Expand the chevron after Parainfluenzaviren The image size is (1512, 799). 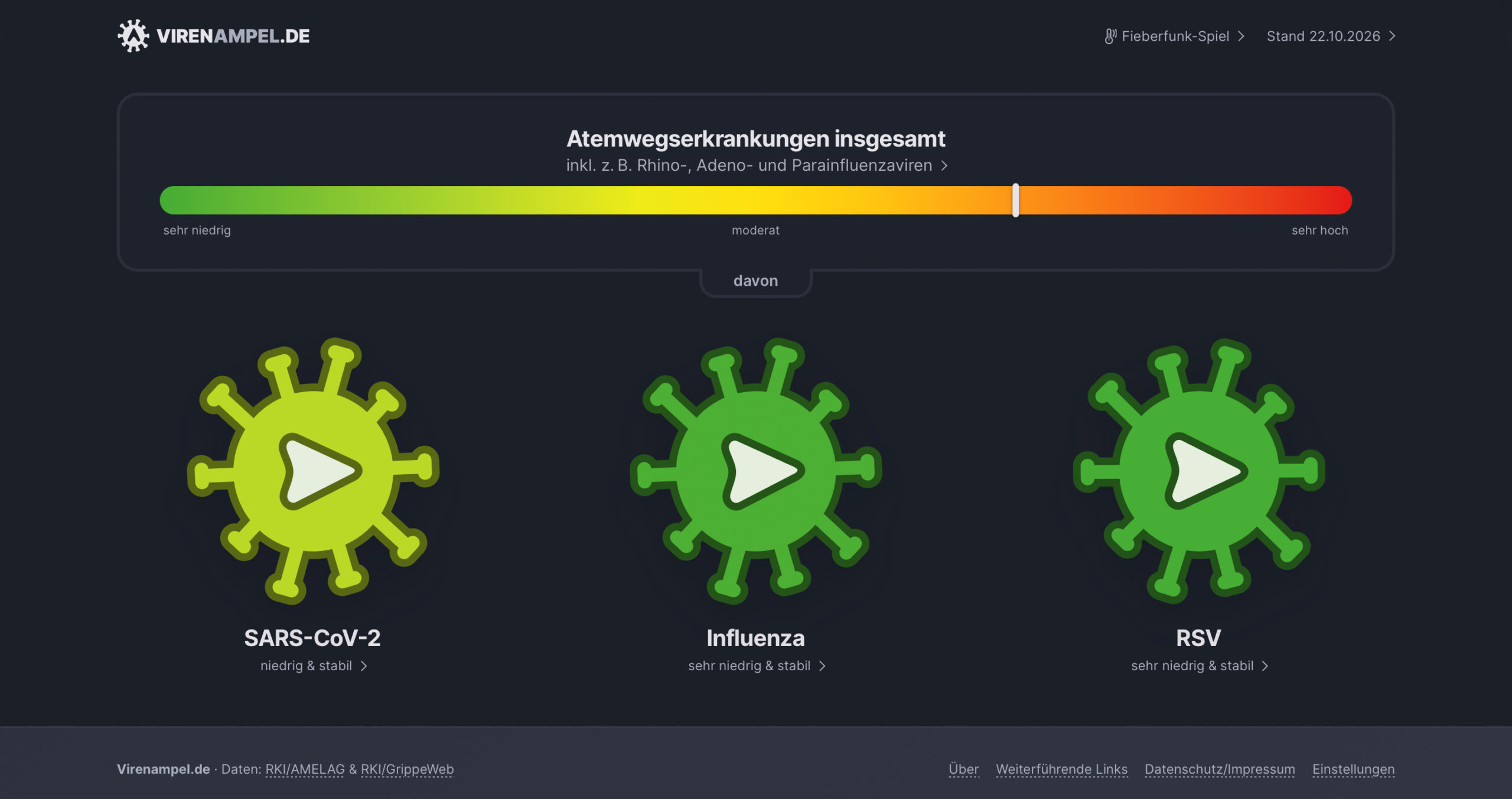tap(944, 165)
